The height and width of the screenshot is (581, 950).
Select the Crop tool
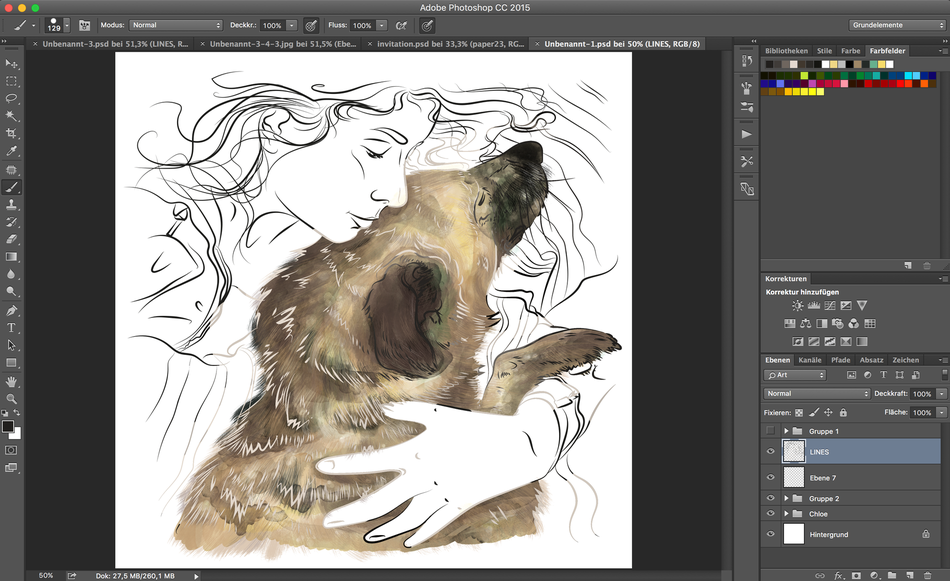[11, 133]
